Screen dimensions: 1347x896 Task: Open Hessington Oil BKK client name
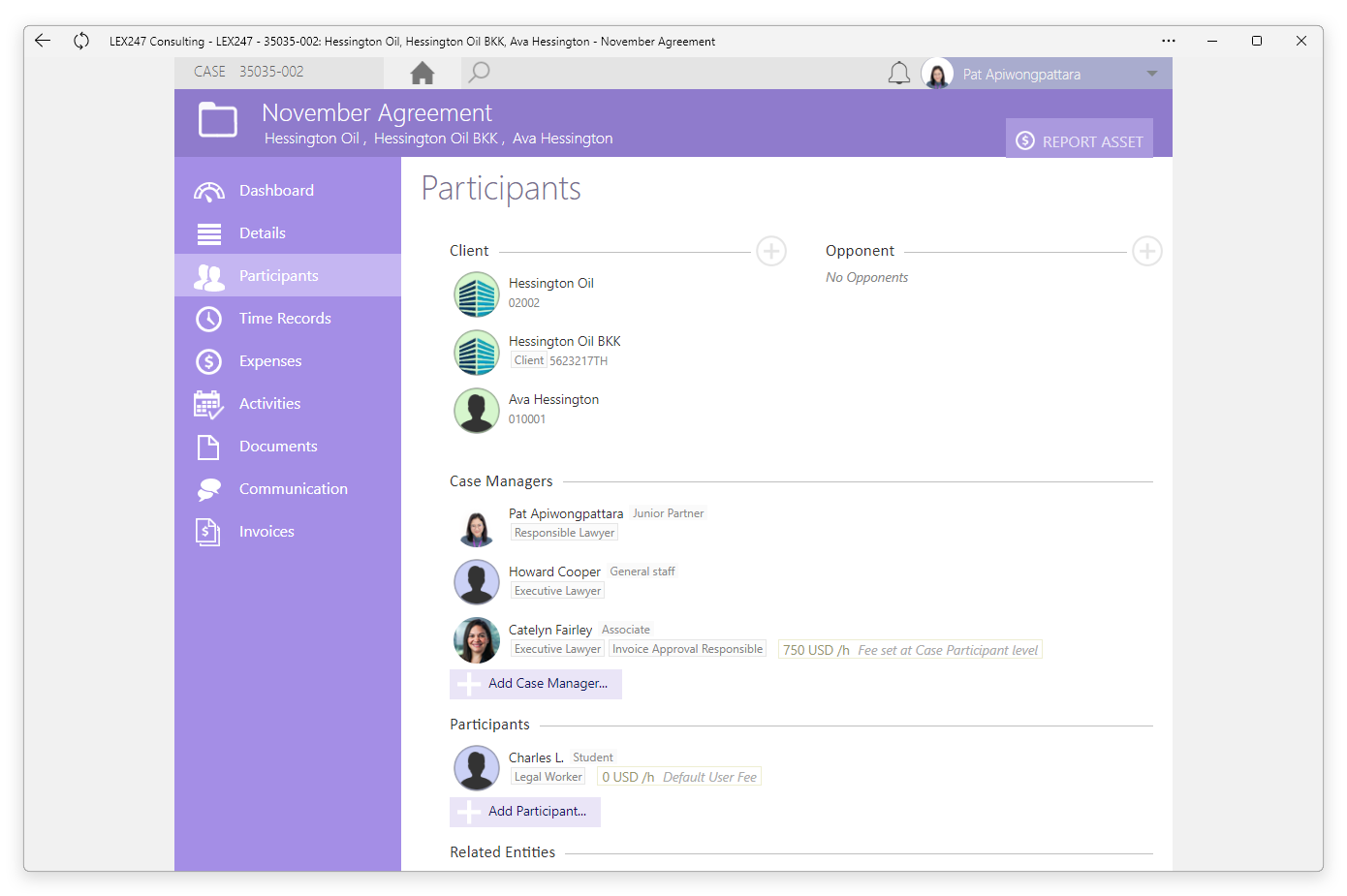(565, 341)
